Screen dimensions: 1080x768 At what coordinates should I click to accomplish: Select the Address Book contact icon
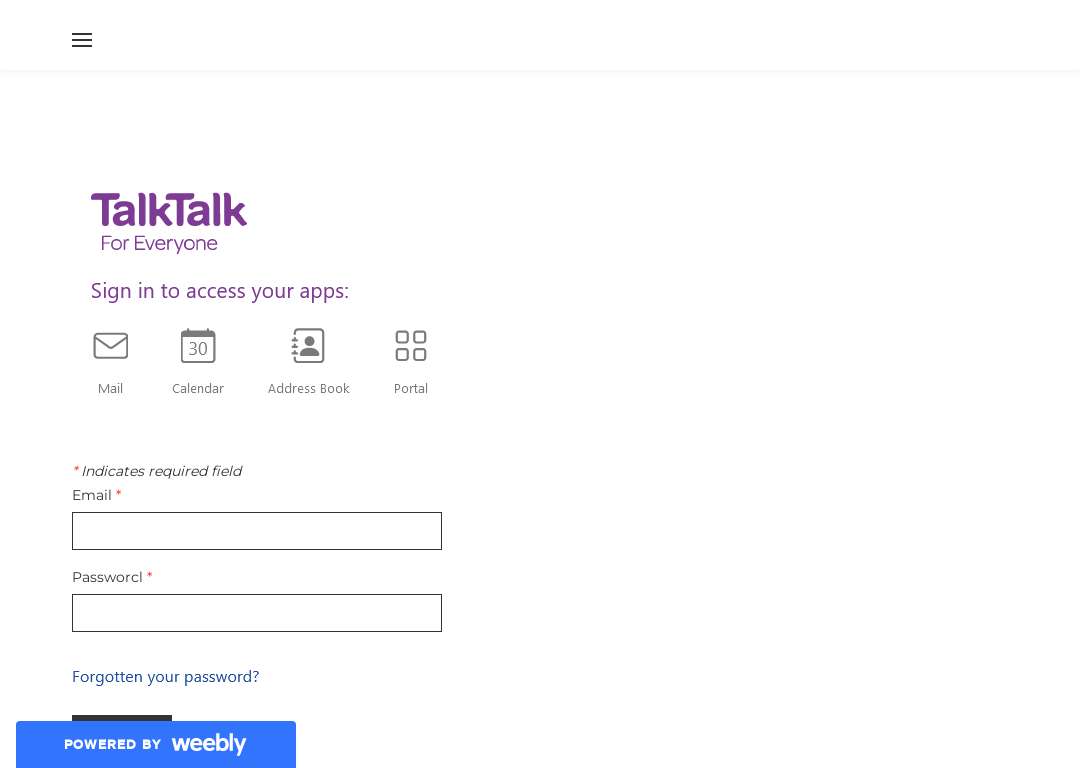[x=308, y=346]
